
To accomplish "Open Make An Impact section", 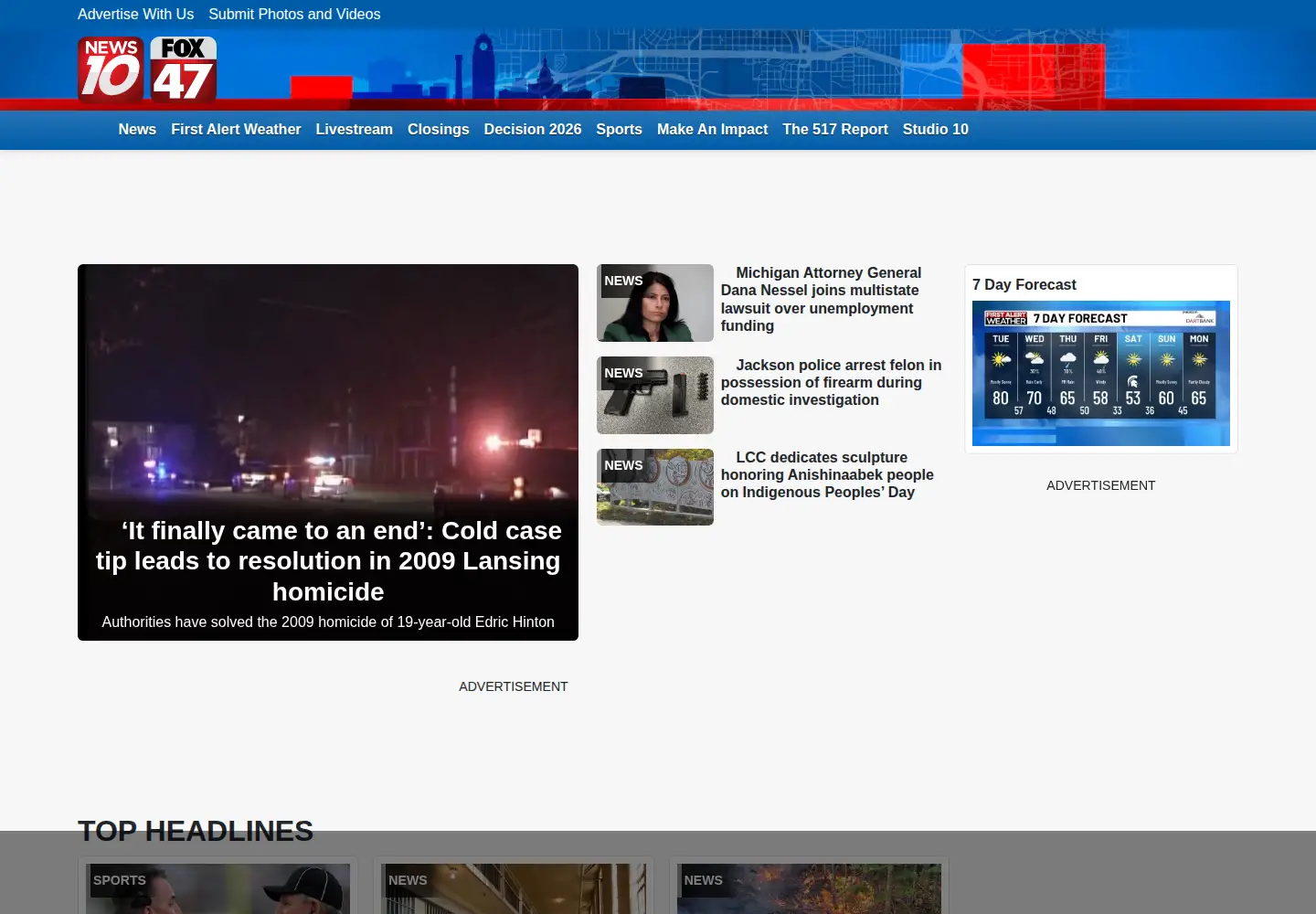I will pos(712,130).
